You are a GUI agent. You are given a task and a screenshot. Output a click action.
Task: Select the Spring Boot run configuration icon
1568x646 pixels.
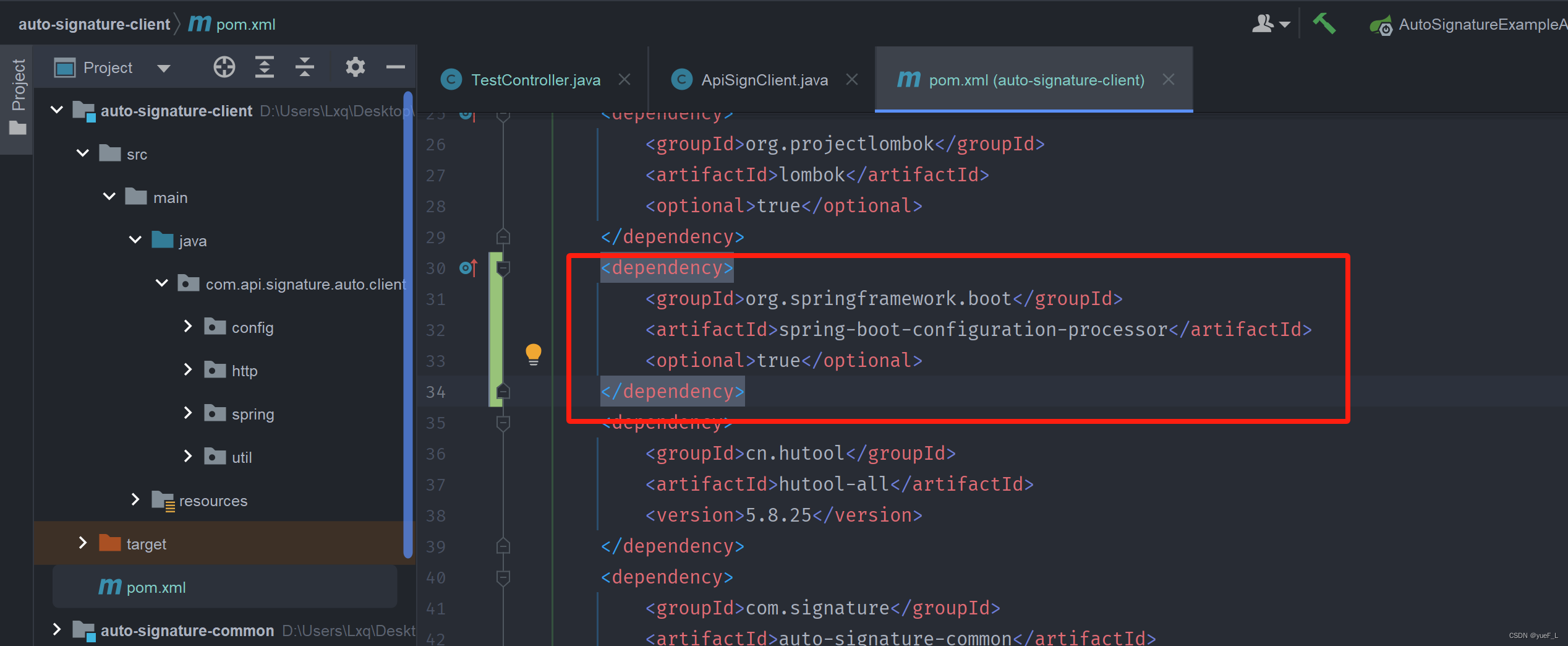coord(1383,25)
